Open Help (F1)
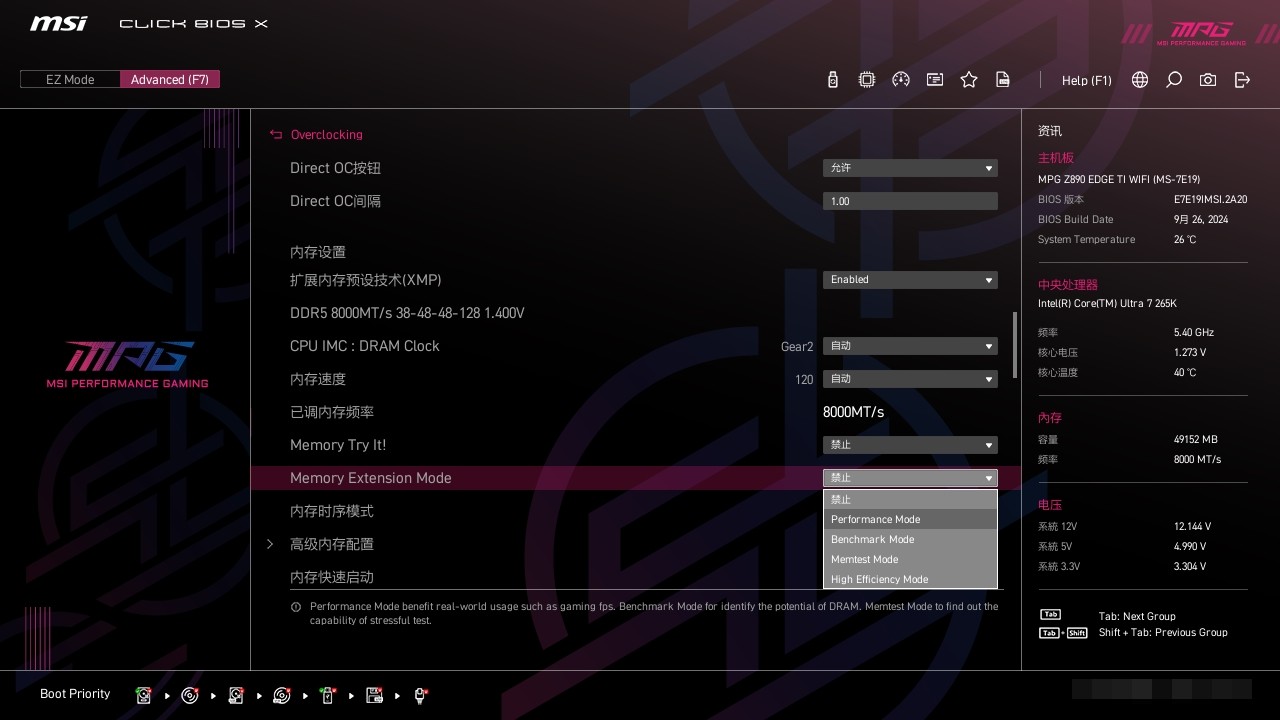 [1087, 80]
